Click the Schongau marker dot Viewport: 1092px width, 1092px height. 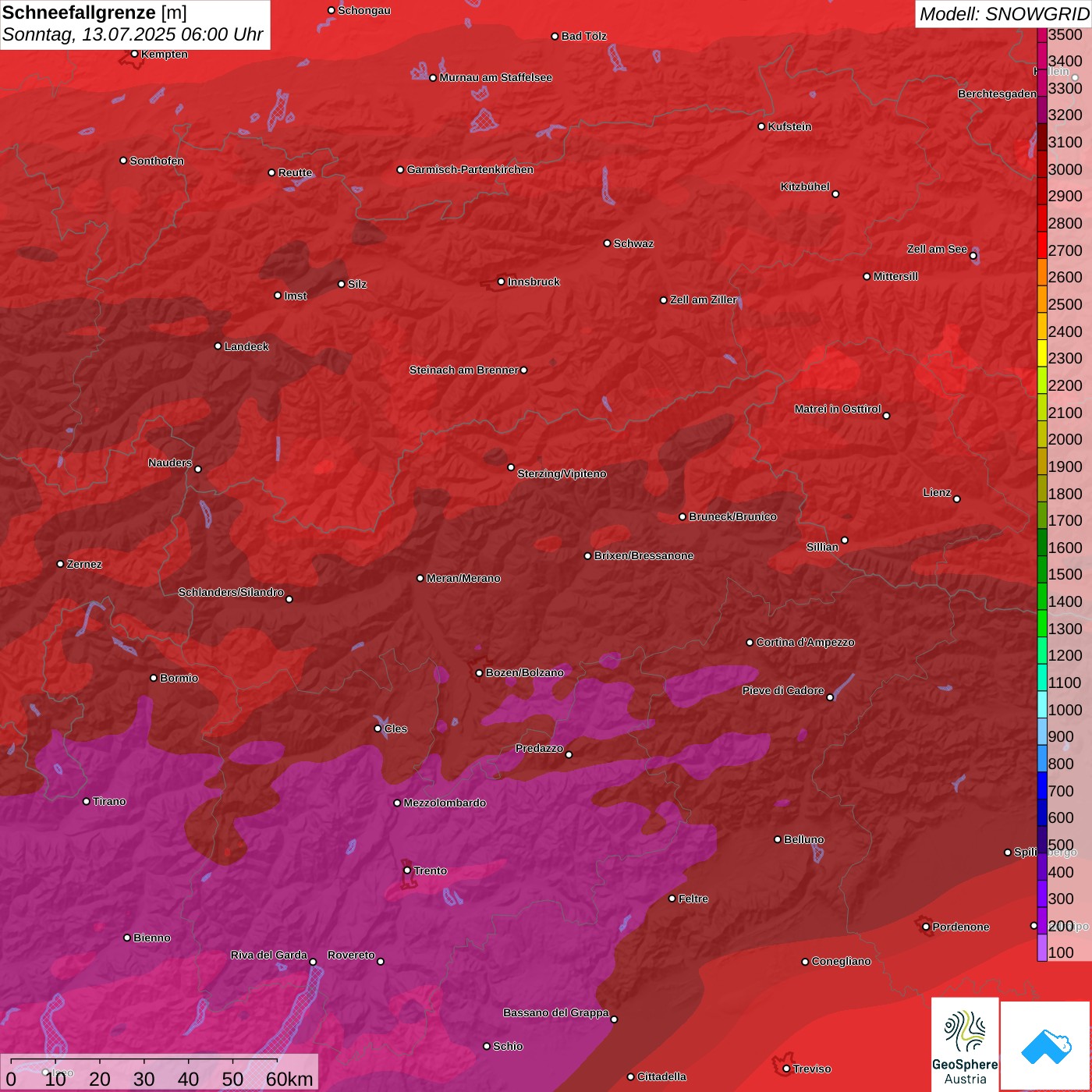pyautogui.click(x=331, y=11)
